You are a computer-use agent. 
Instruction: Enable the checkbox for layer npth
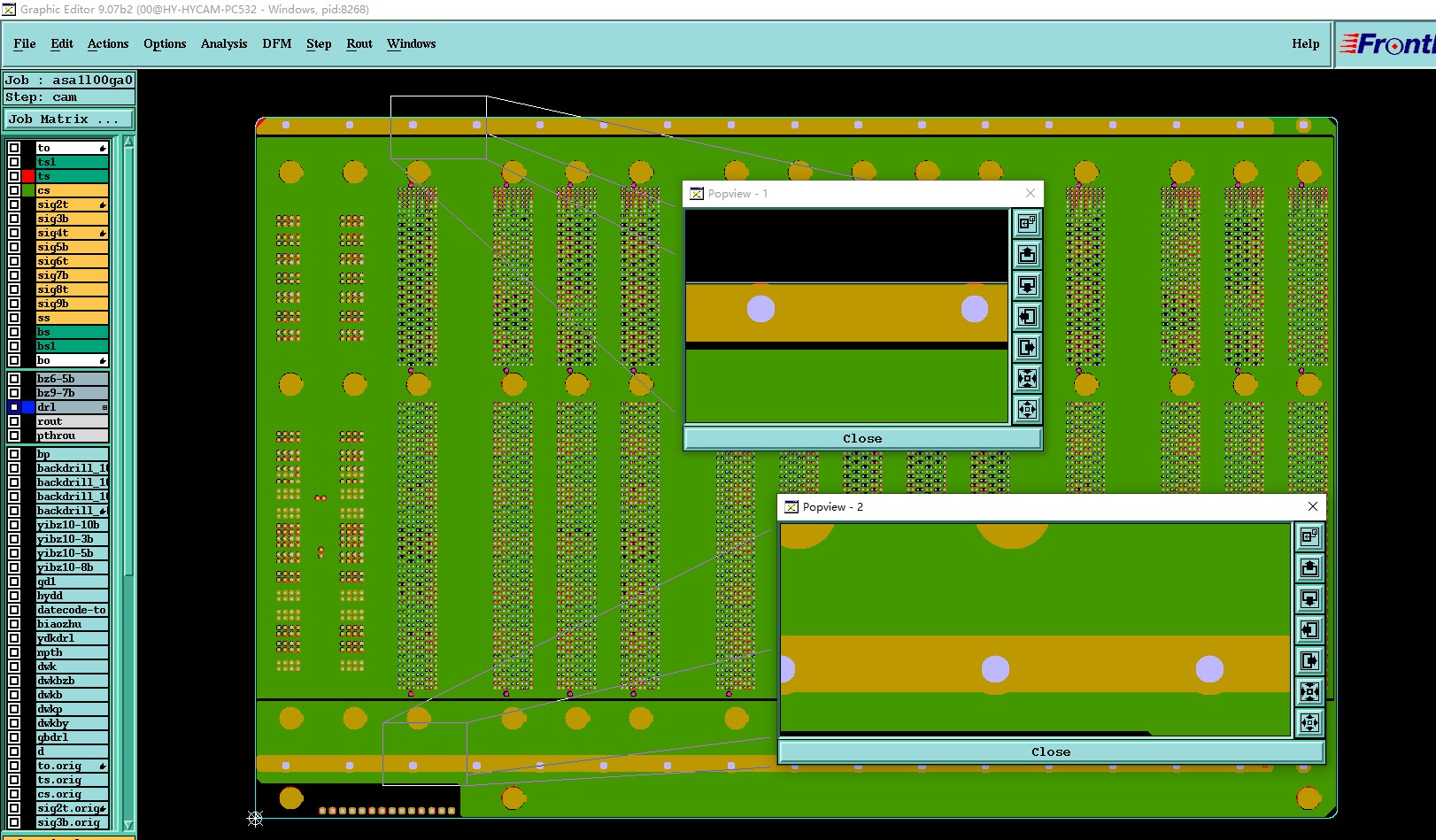pyautogui.click(x=14, y=652)
